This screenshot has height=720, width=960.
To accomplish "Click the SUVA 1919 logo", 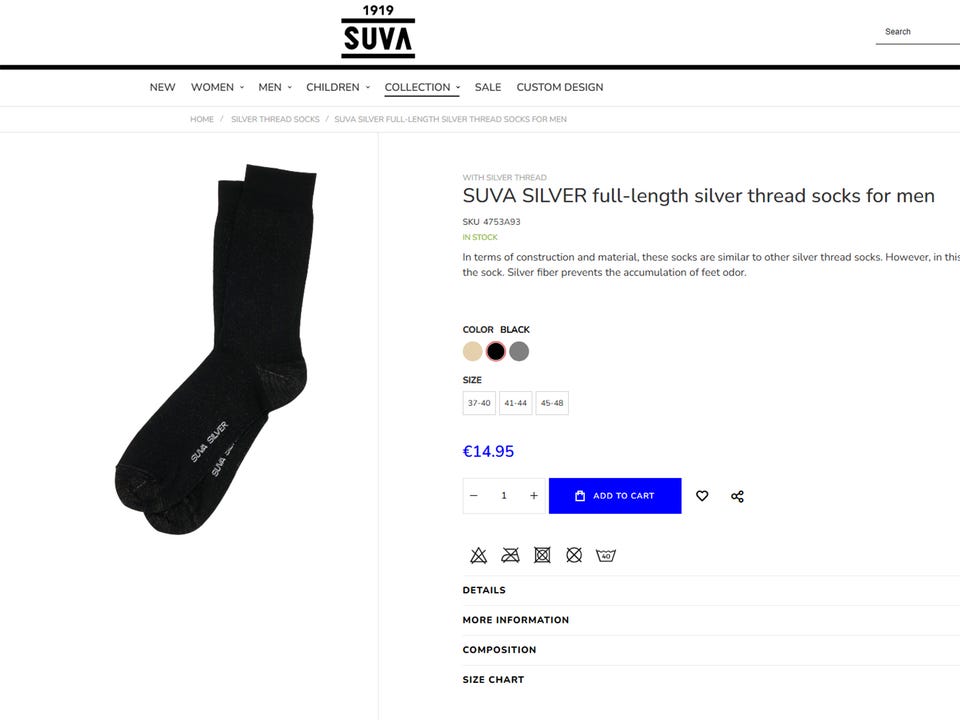I will tap(378, 31).
